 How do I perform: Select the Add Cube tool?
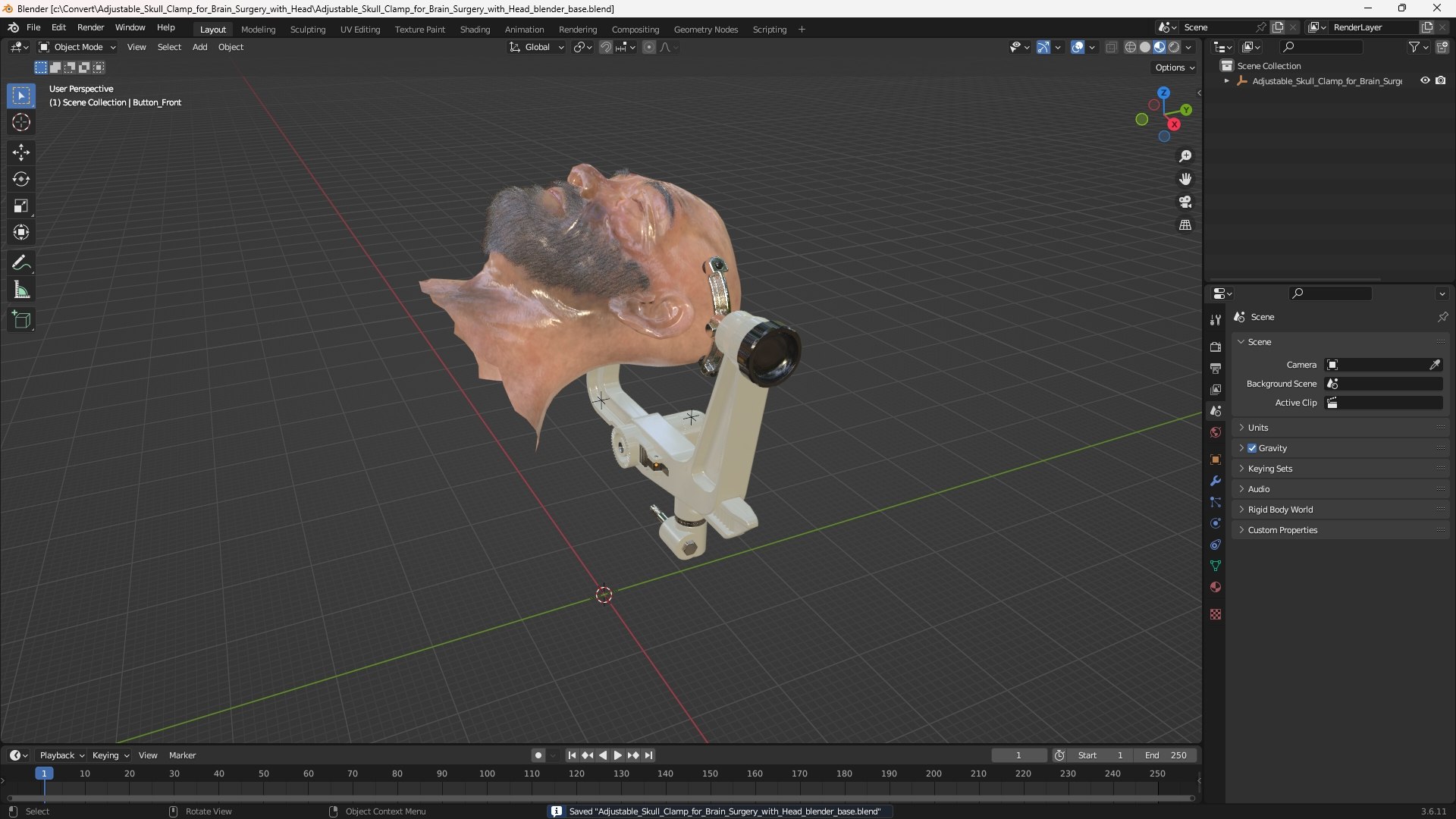(21, 320)
